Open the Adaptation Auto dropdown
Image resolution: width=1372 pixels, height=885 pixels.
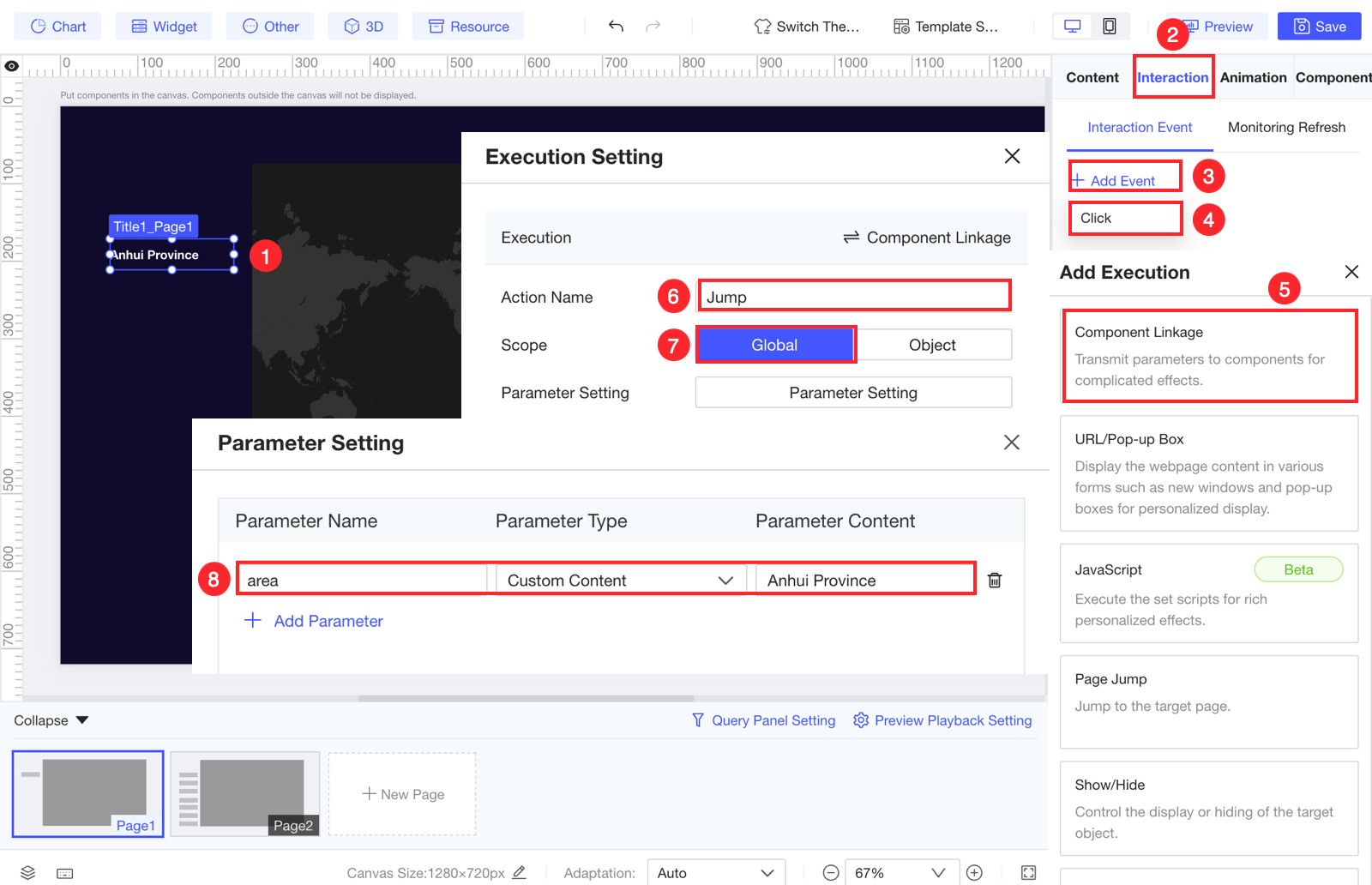click(716, 873)
